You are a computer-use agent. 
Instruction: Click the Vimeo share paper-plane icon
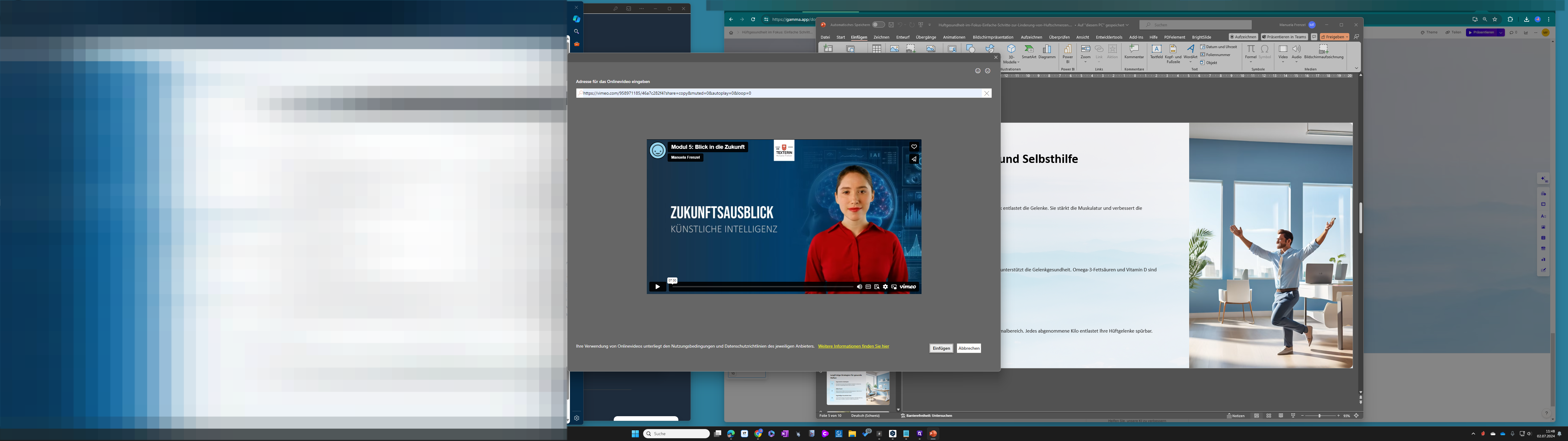click(x=914, y=159)
